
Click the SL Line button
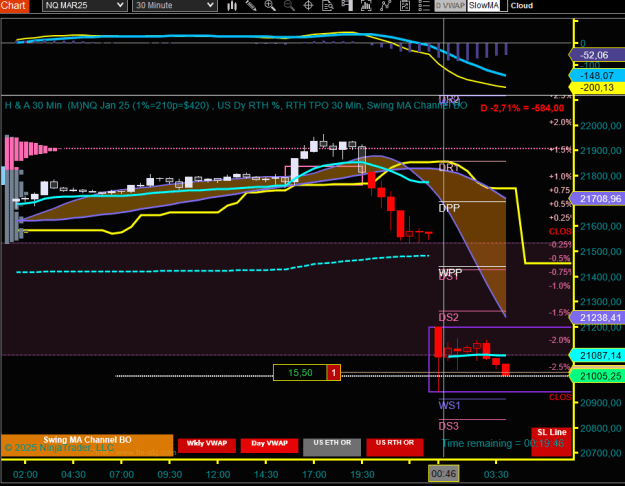[551, 442]
